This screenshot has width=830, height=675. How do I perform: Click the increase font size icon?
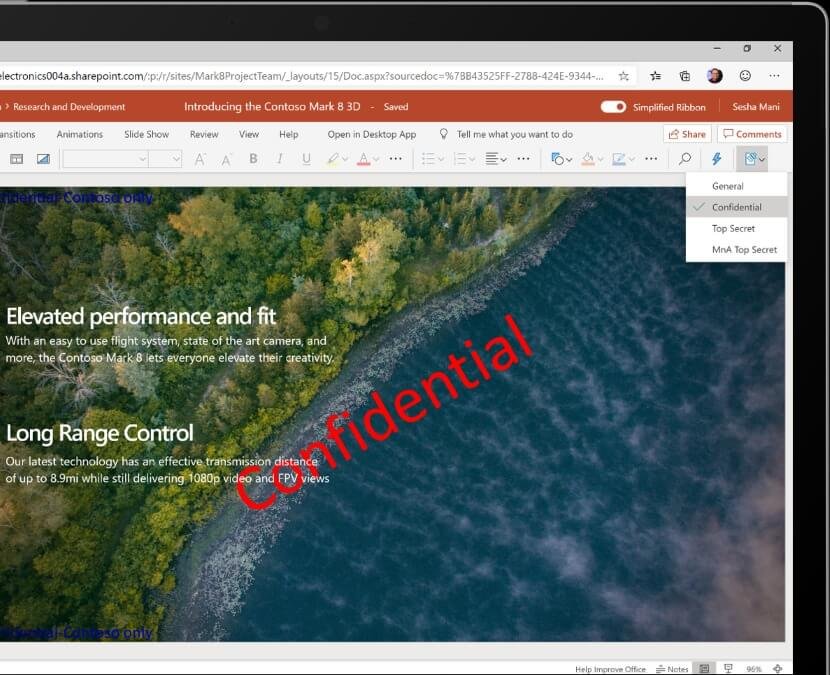click(200, 159)
